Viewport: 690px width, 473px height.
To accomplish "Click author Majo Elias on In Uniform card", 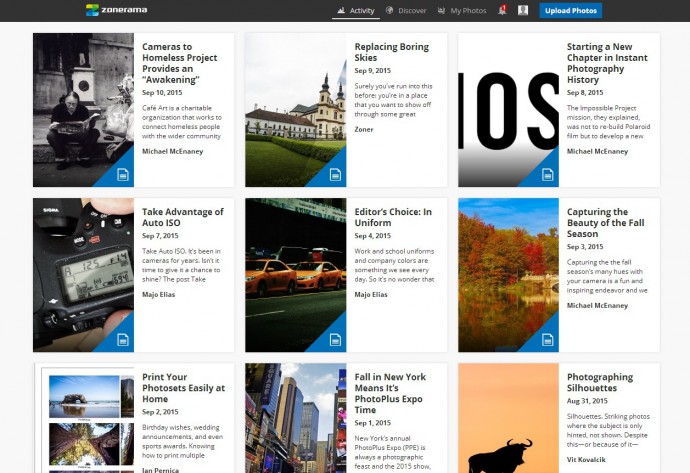I will [x=371, y=294].
